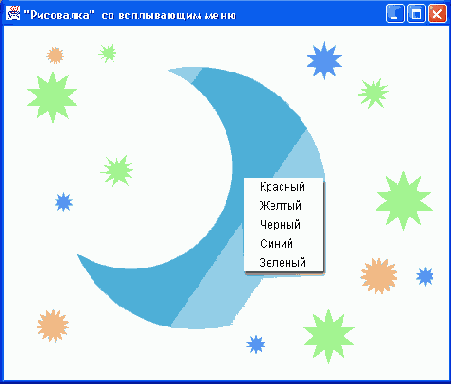Click the small orange star at top left
This screenshot has width=451, height=384.
click(55, 55)
